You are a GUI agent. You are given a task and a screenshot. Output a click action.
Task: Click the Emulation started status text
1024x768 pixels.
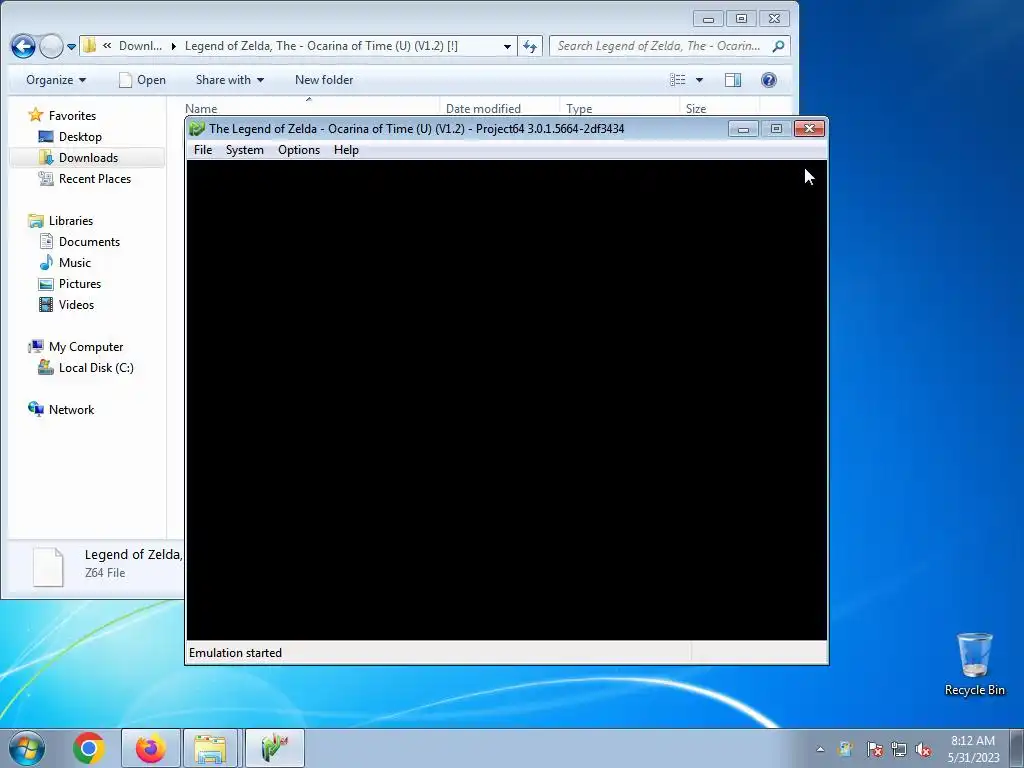click(235, 653)
